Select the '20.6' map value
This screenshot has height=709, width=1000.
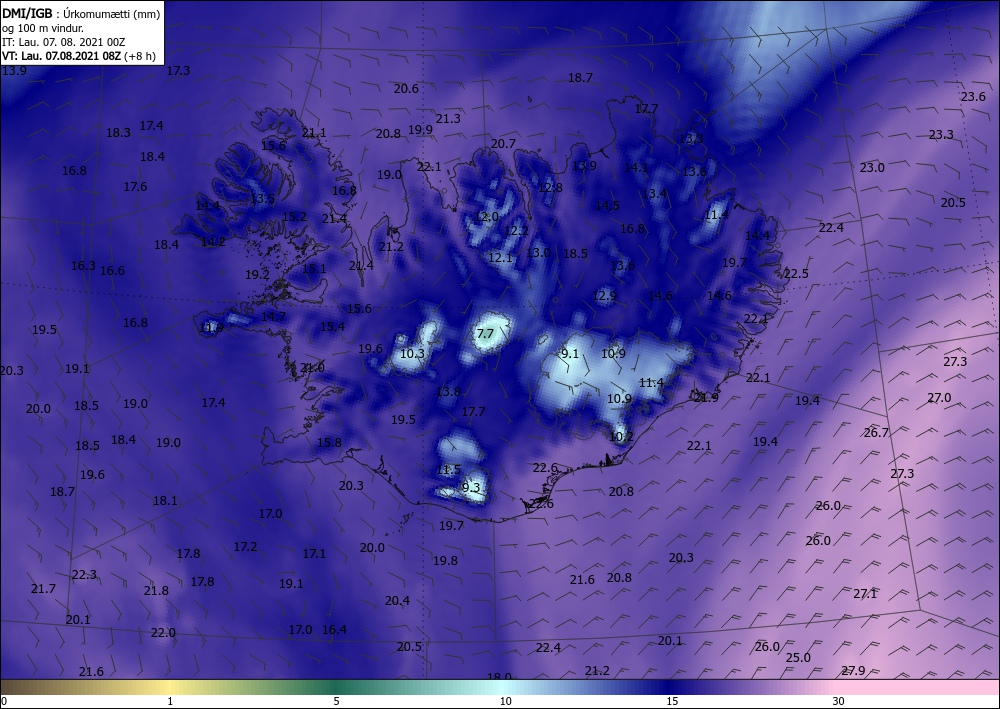406,89
